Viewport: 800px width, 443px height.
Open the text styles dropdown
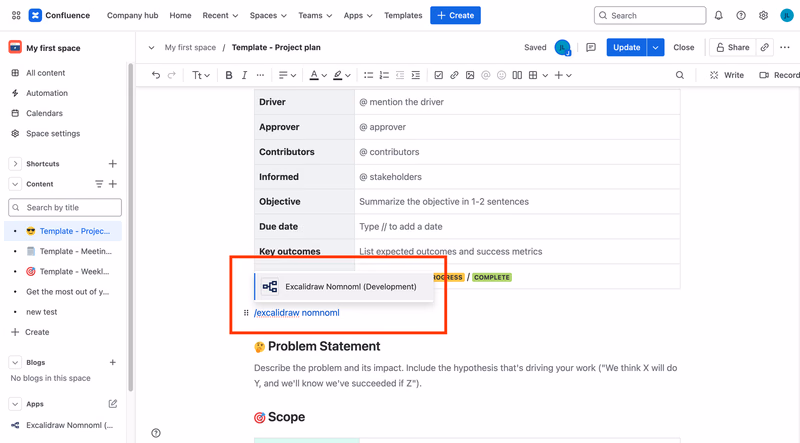coord(201,75)
